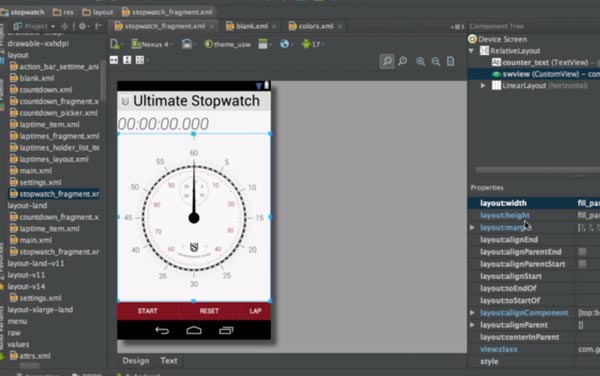This screenshot has height=376, width=600.
Task: Switch to the Text tab
Action: pos(169,361)
